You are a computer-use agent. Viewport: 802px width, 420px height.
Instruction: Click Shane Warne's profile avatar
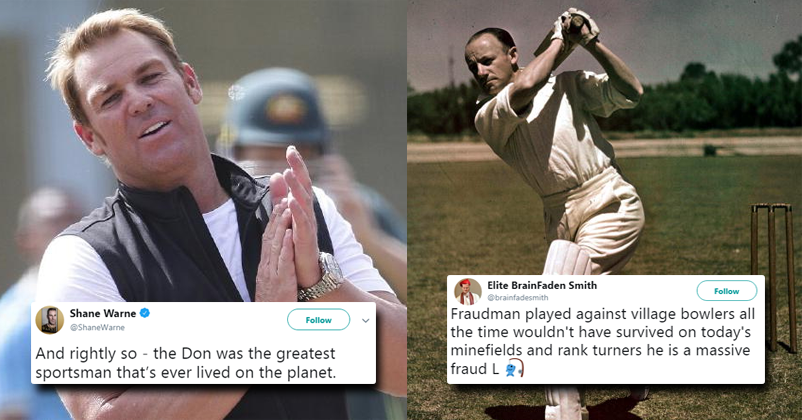(50, 320)
